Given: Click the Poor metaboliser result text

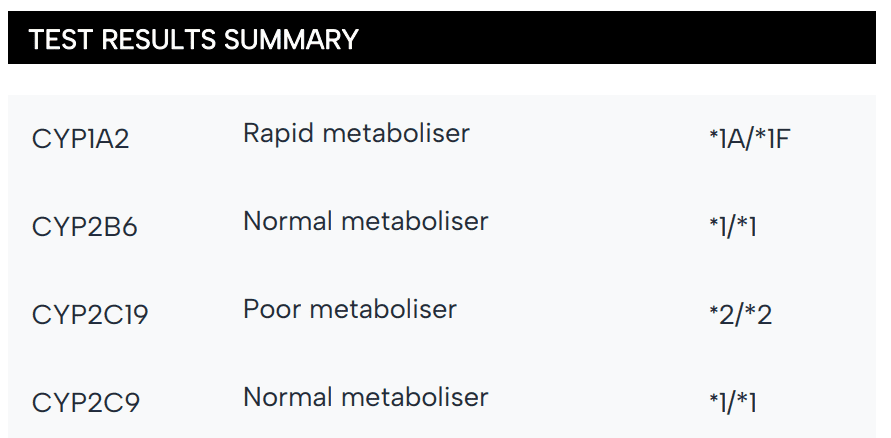Looking at the screenshot, I should (x=349, y=309).
